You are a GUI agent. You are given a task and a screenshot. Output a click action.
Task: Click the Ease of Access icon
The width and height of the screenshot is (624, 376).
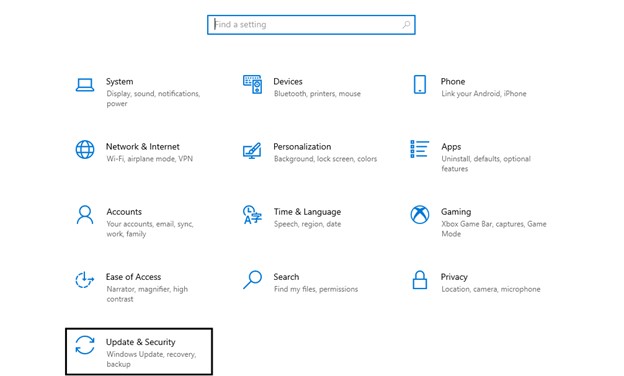[x=84, y=280]
